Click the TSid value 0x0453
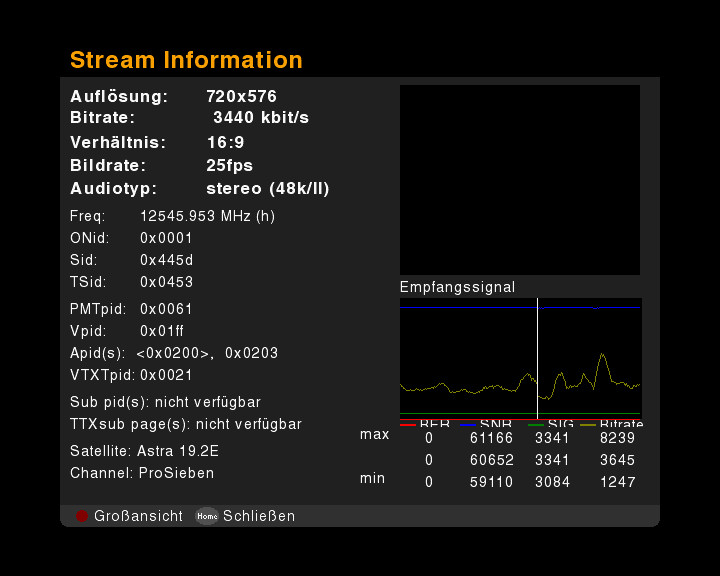This screenshot has width=720, height=576. click(x=167, y=282)
